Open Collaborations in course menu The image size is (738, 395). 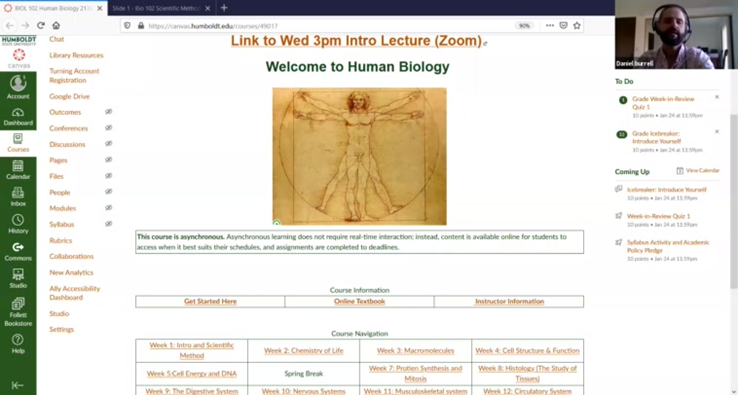click(x=72, y=257)
